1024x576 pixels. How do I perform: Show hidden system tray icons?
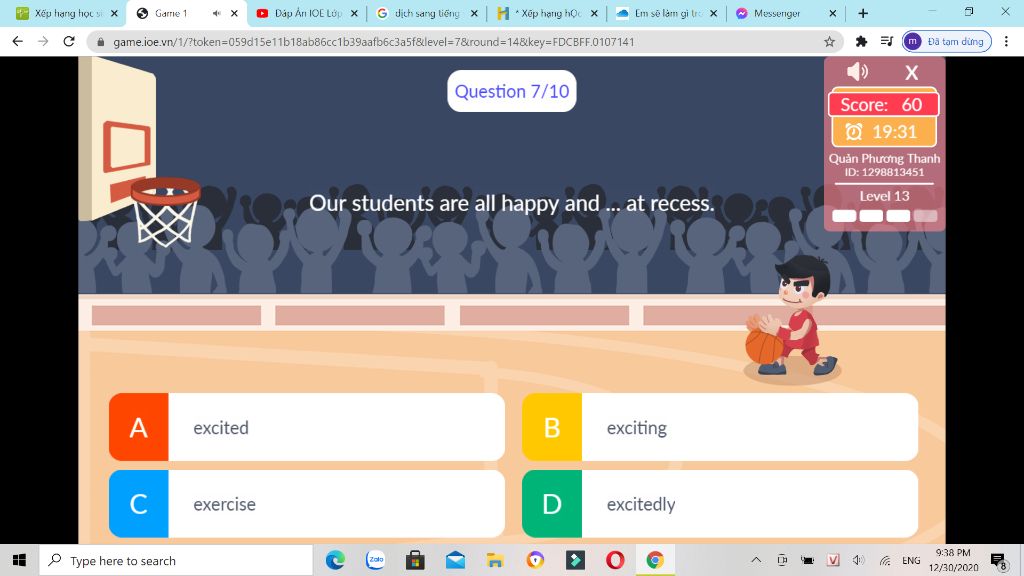coord(756,560)
